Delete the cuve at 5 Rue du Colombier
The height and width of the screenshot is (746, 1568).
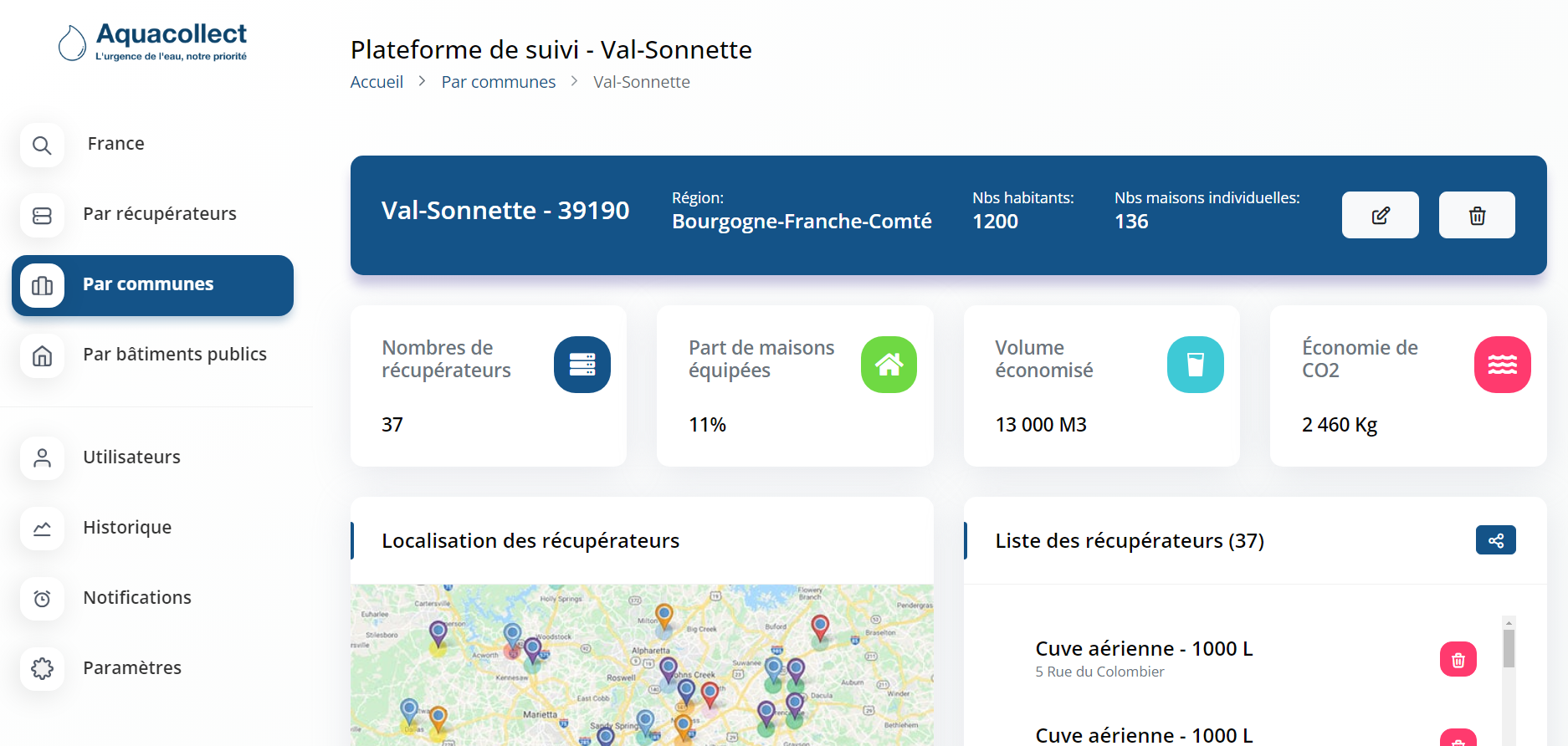coord(1458,660)
